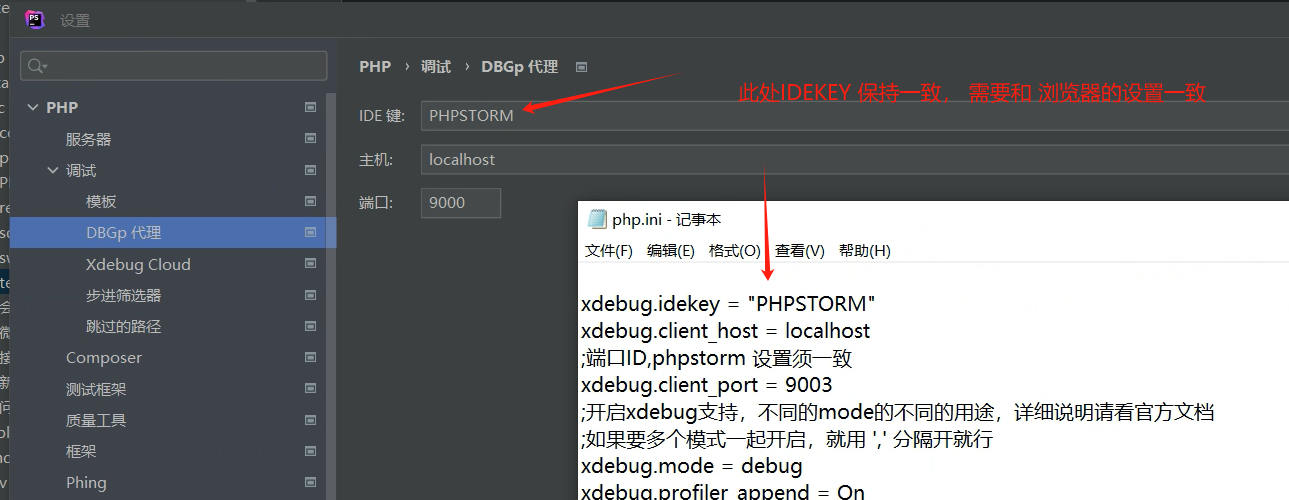Select Xdebug Cloud in the tree
The image size is (1289, 500).
(x=138, y=264)
